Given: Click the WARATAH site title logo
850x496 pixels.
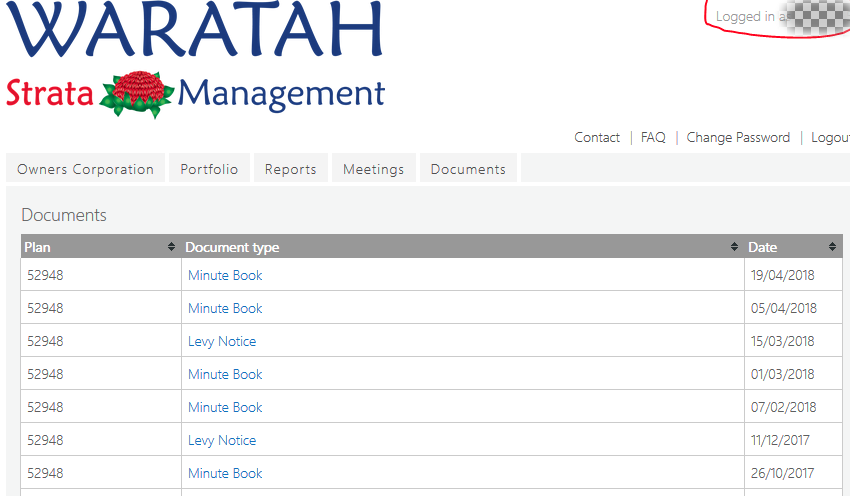Looking at the screenshot, I should click(195, 29).
